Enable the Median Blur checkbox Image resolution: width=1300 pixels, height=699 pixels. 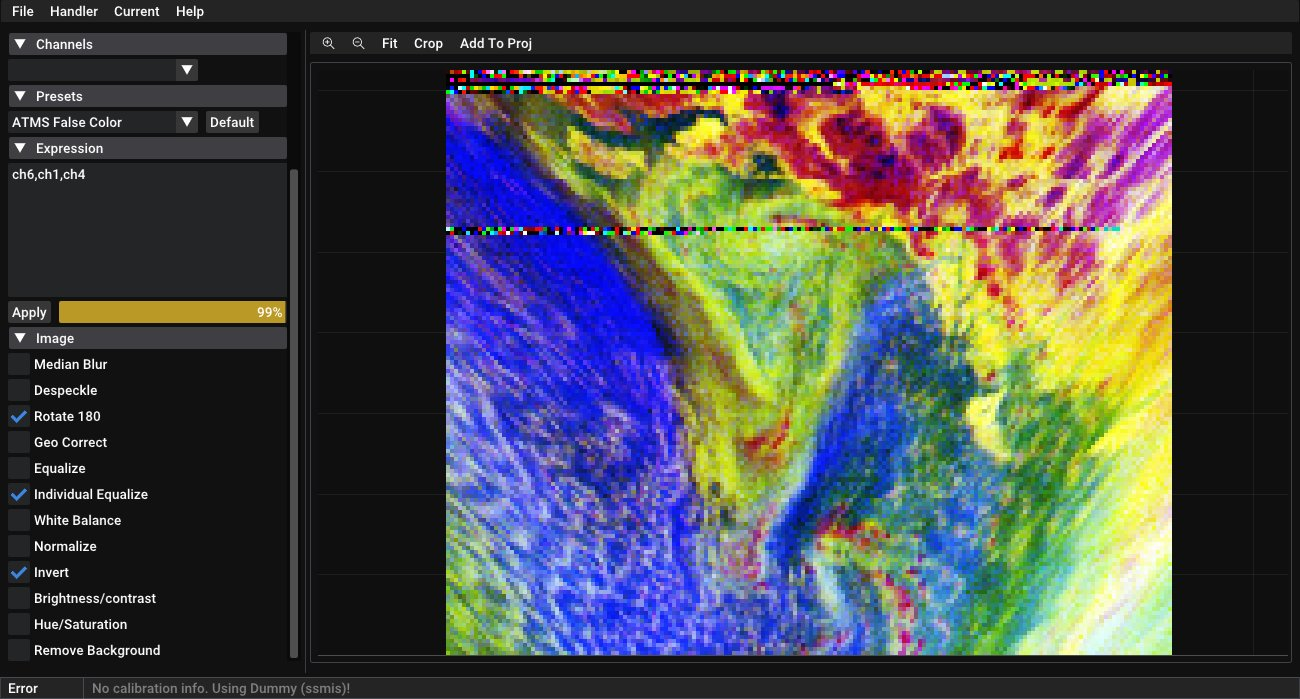[19, 364]
